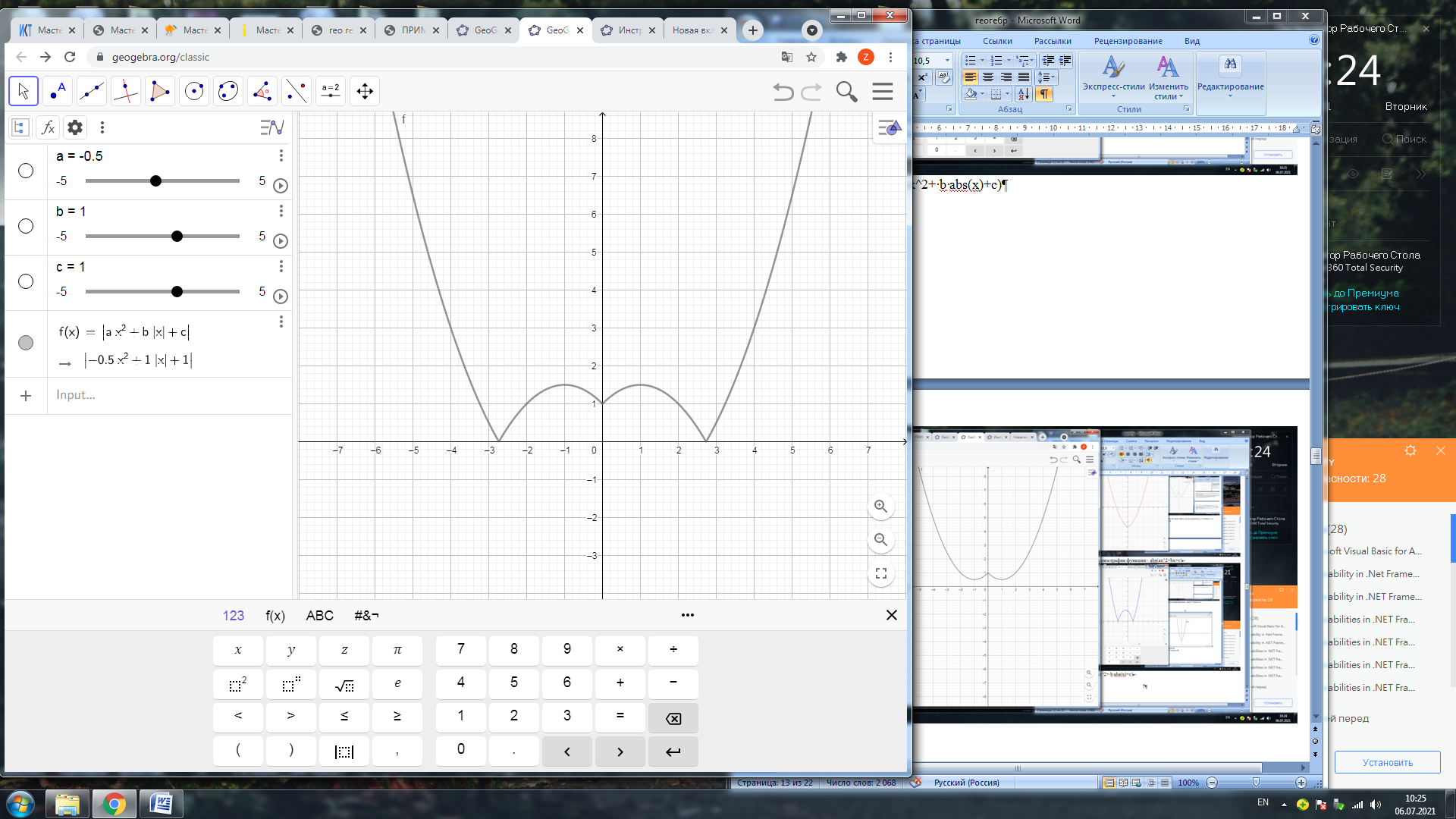This screenshot has height=819, width=1456.
Task: Click slider c handle at 1
Action: tap(177, 292)
